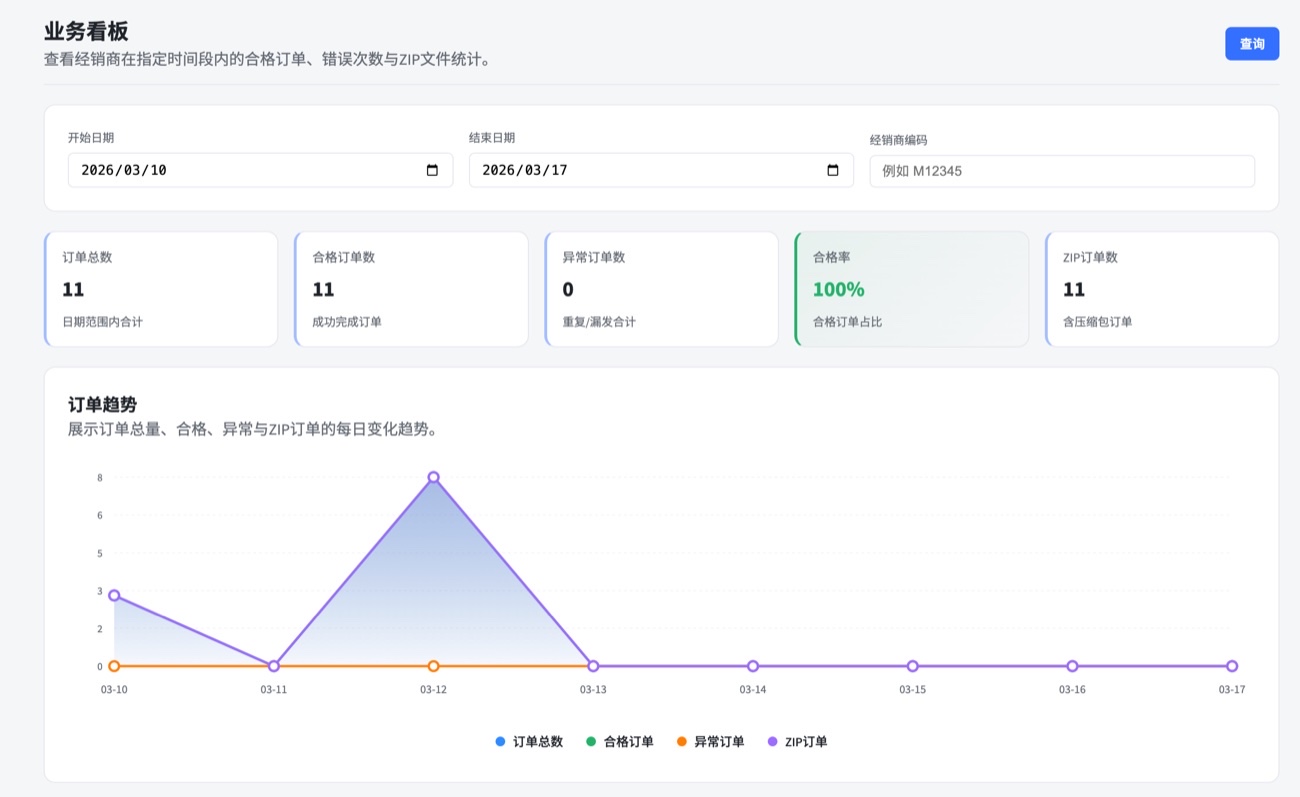Focus the 开始日期 date field

click(260, 170)
